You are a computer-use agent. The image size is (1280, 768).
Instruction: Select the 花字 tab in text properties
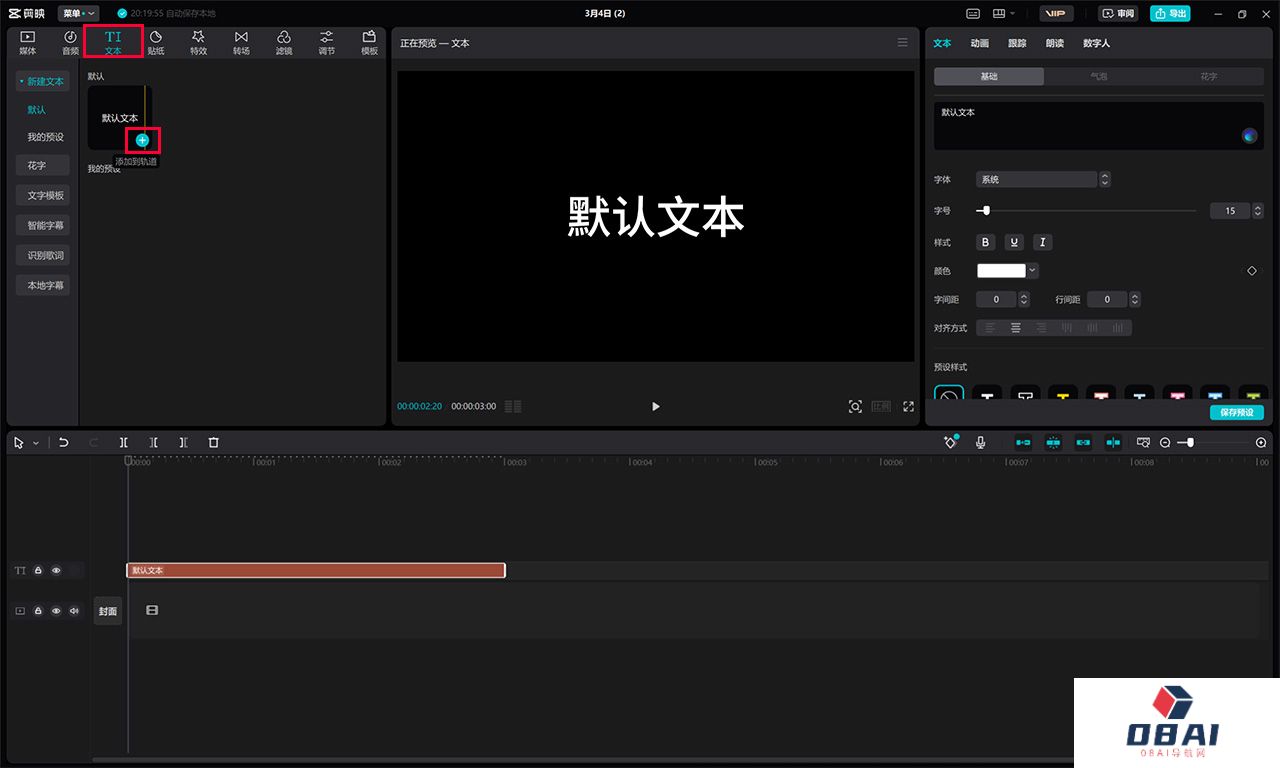click(1208, 77)
